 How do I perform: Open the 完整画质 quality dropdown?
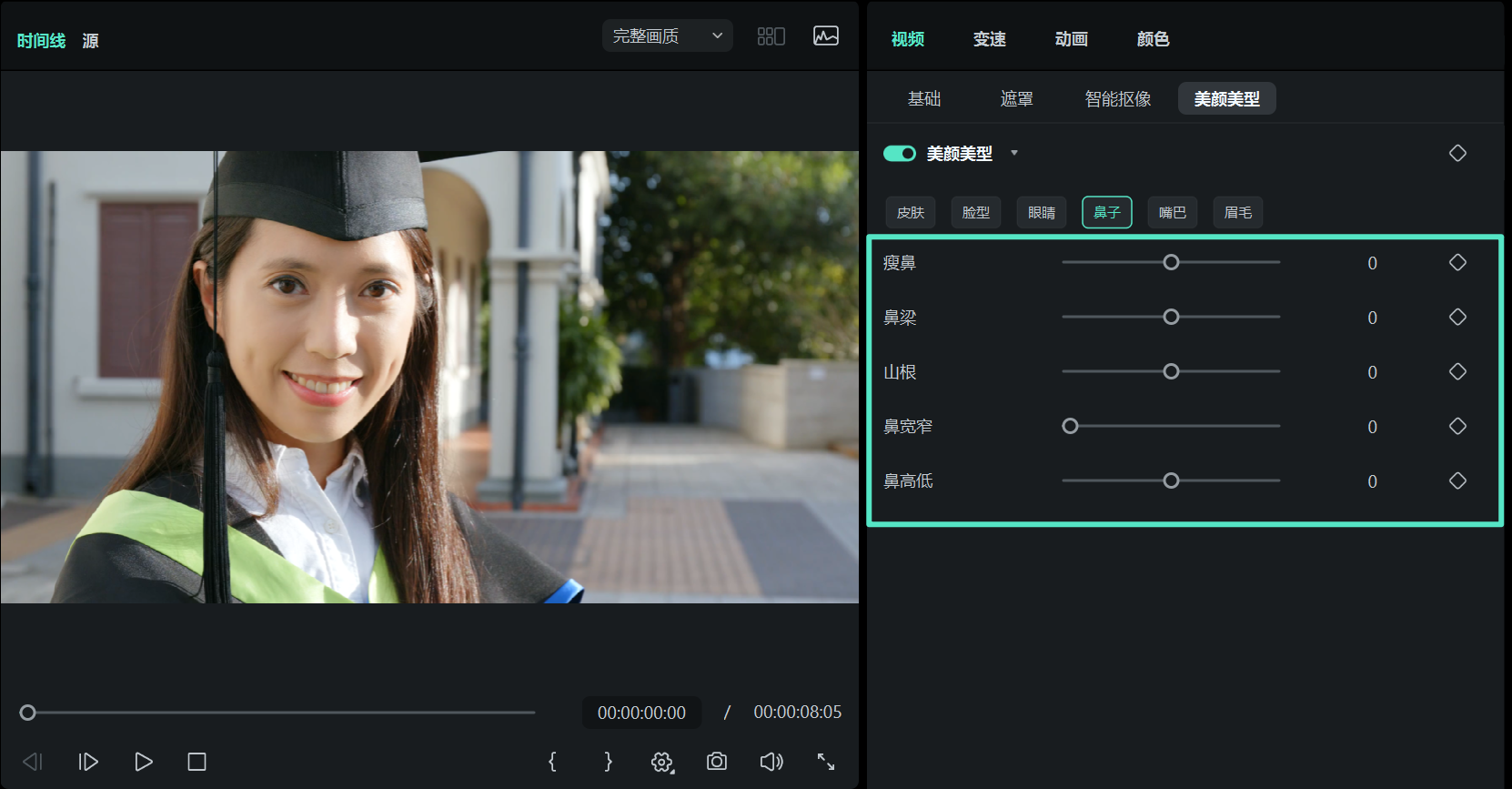click(x=667, y=36)
